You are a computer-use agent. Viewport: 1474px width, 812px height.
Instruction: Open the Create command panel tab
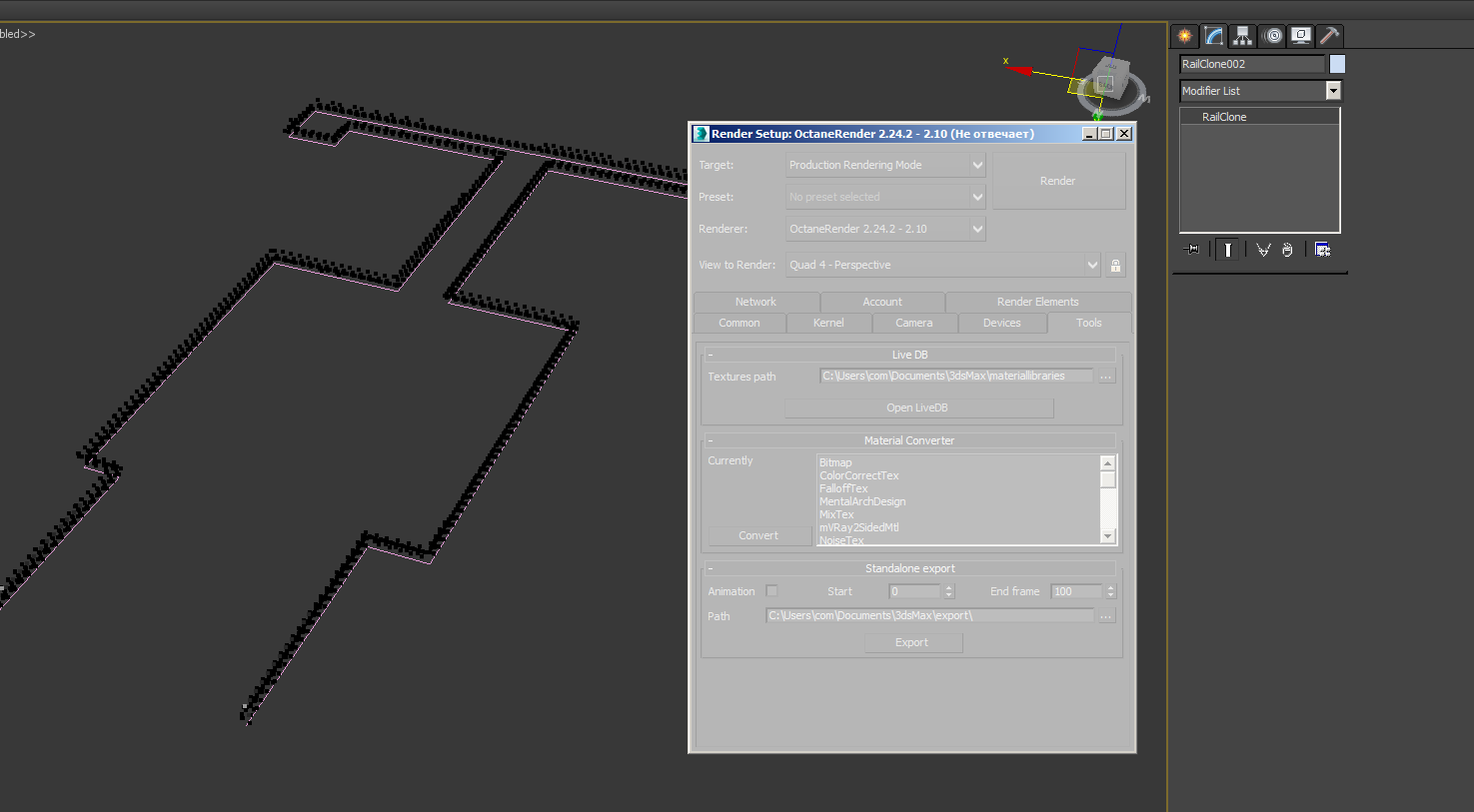[1185, 36]
